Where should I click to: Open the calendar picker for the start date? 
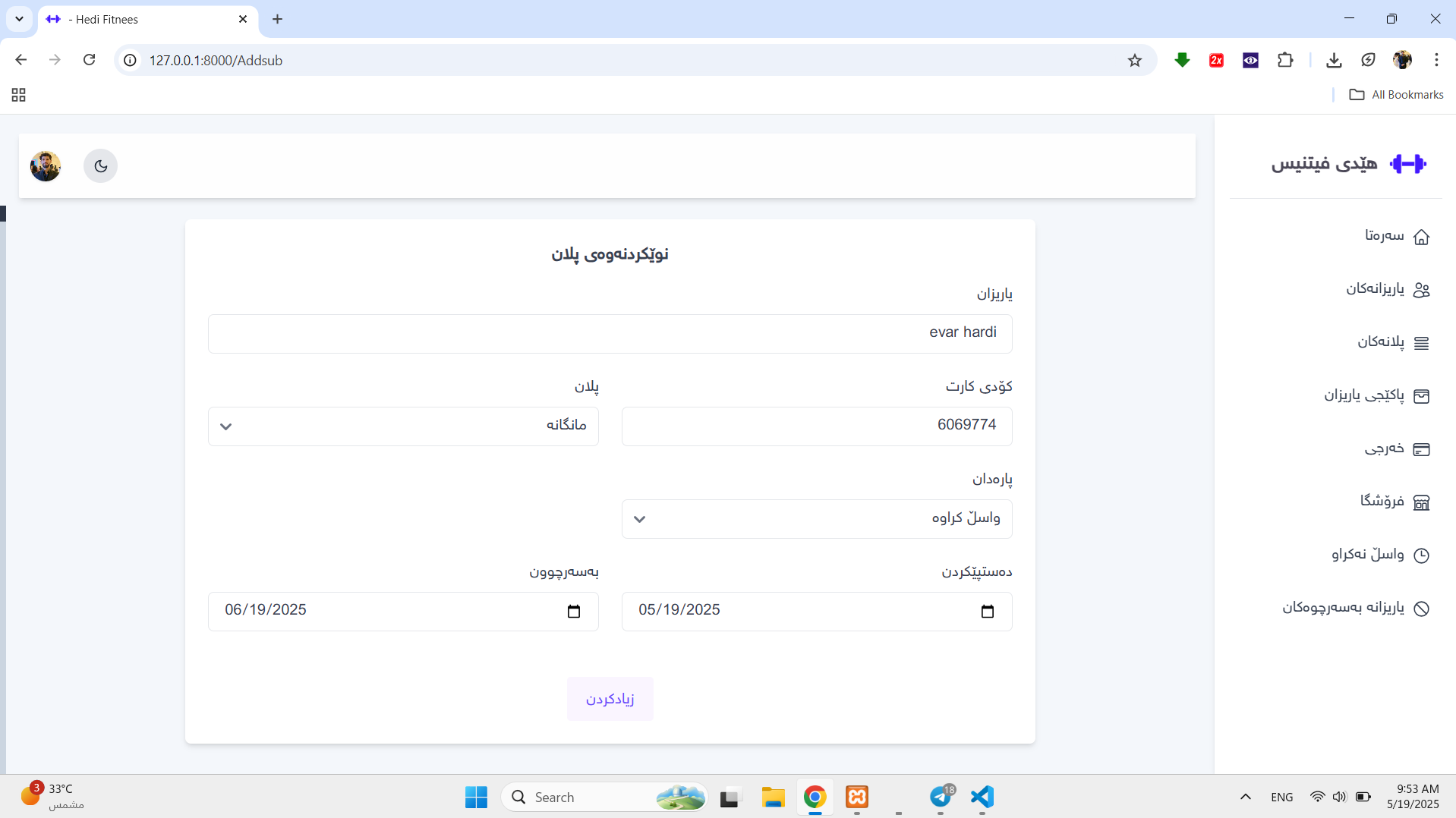click(x=987, y=612)
